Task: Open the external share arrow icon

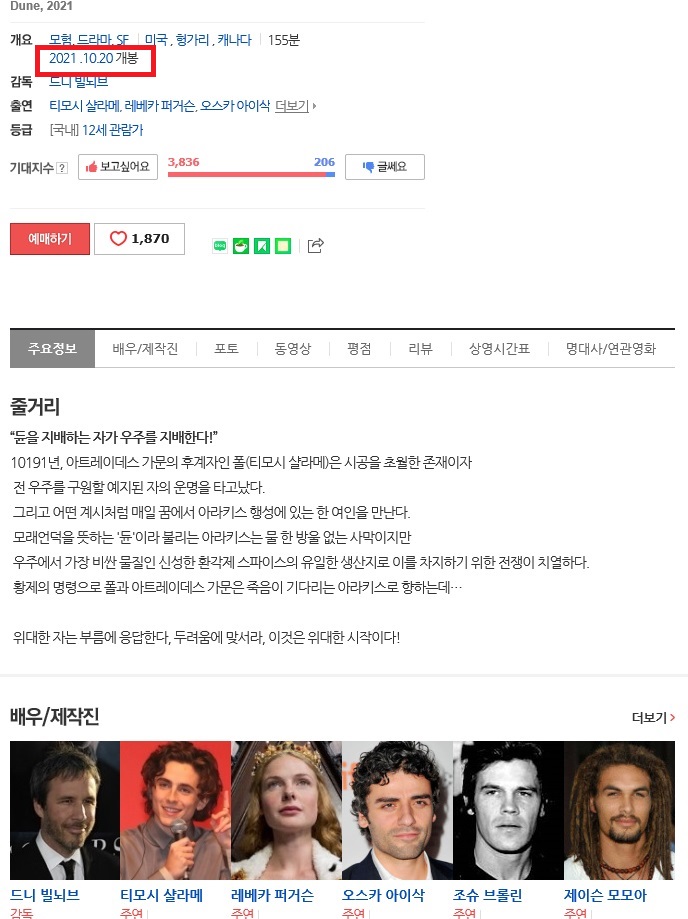Action: coord(315,246)
